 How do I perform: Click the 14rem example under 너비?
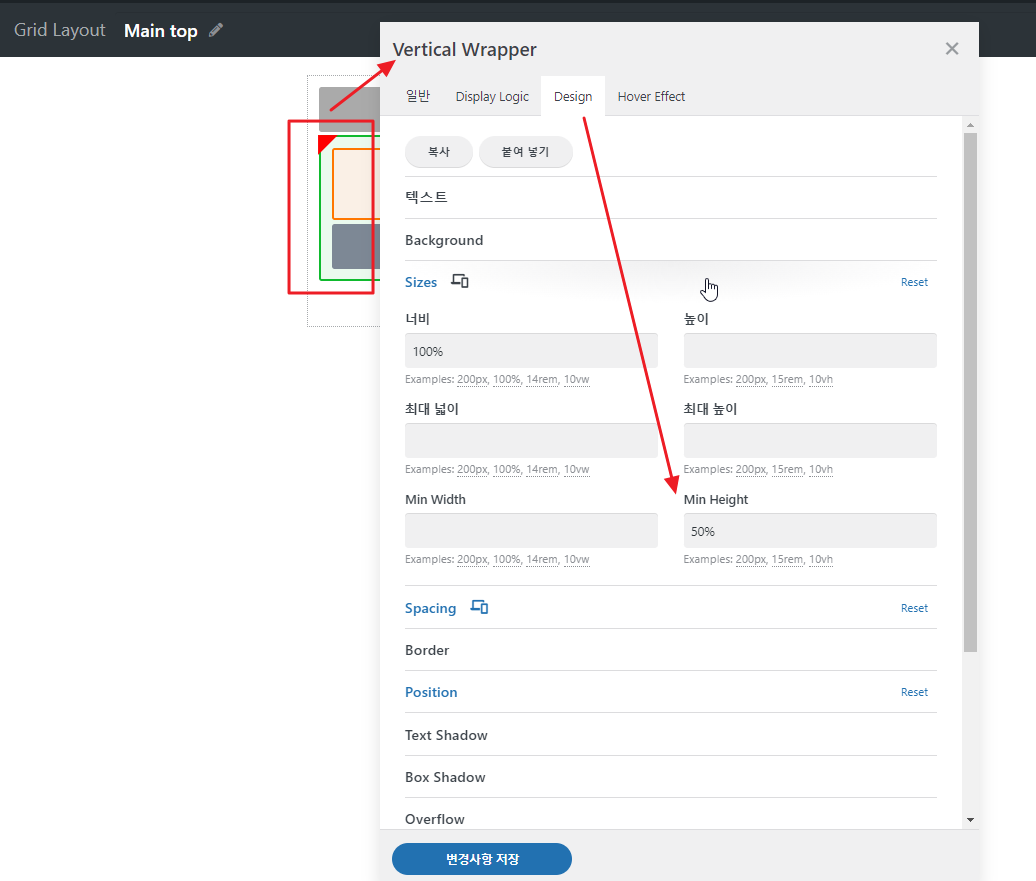tap(542, 379)
